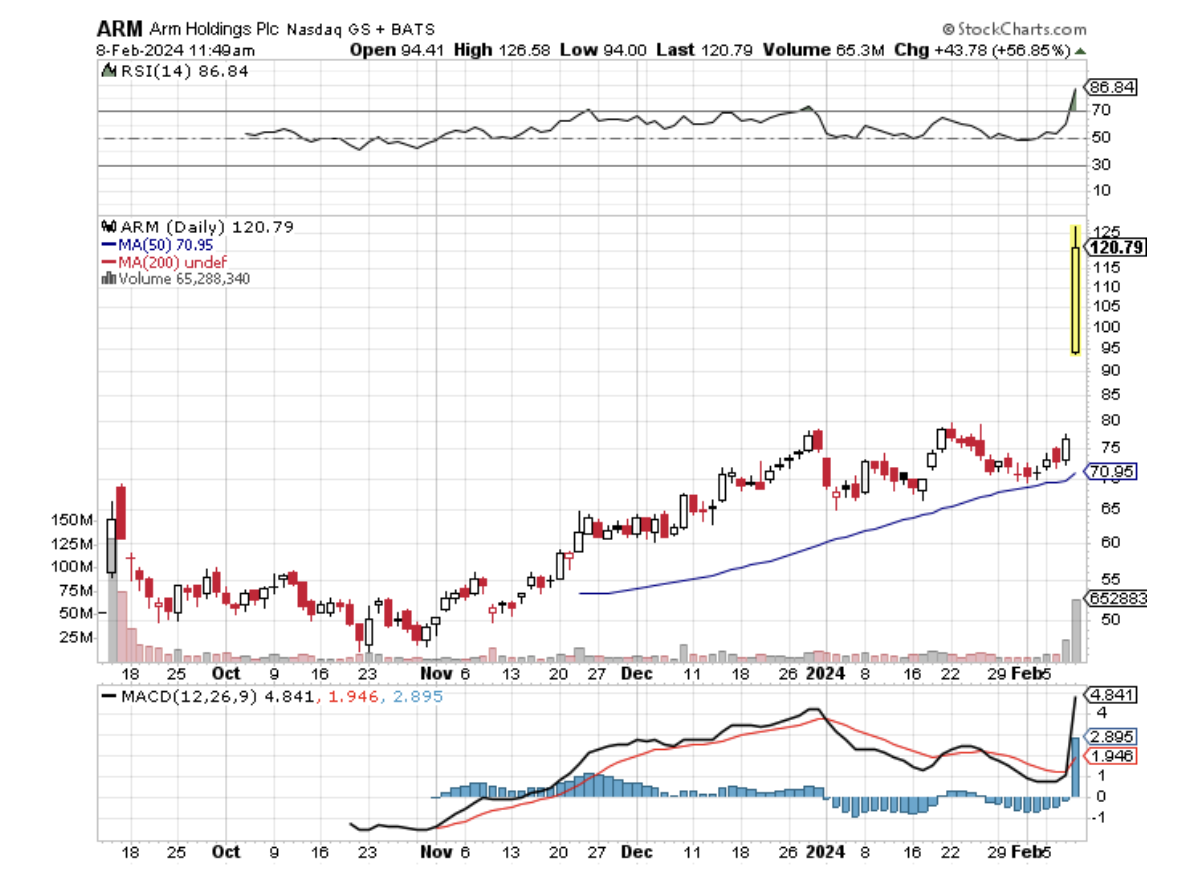Click the 30 level label on the RSI axis
1182x888 pixels.
(x=1101, y=164)
